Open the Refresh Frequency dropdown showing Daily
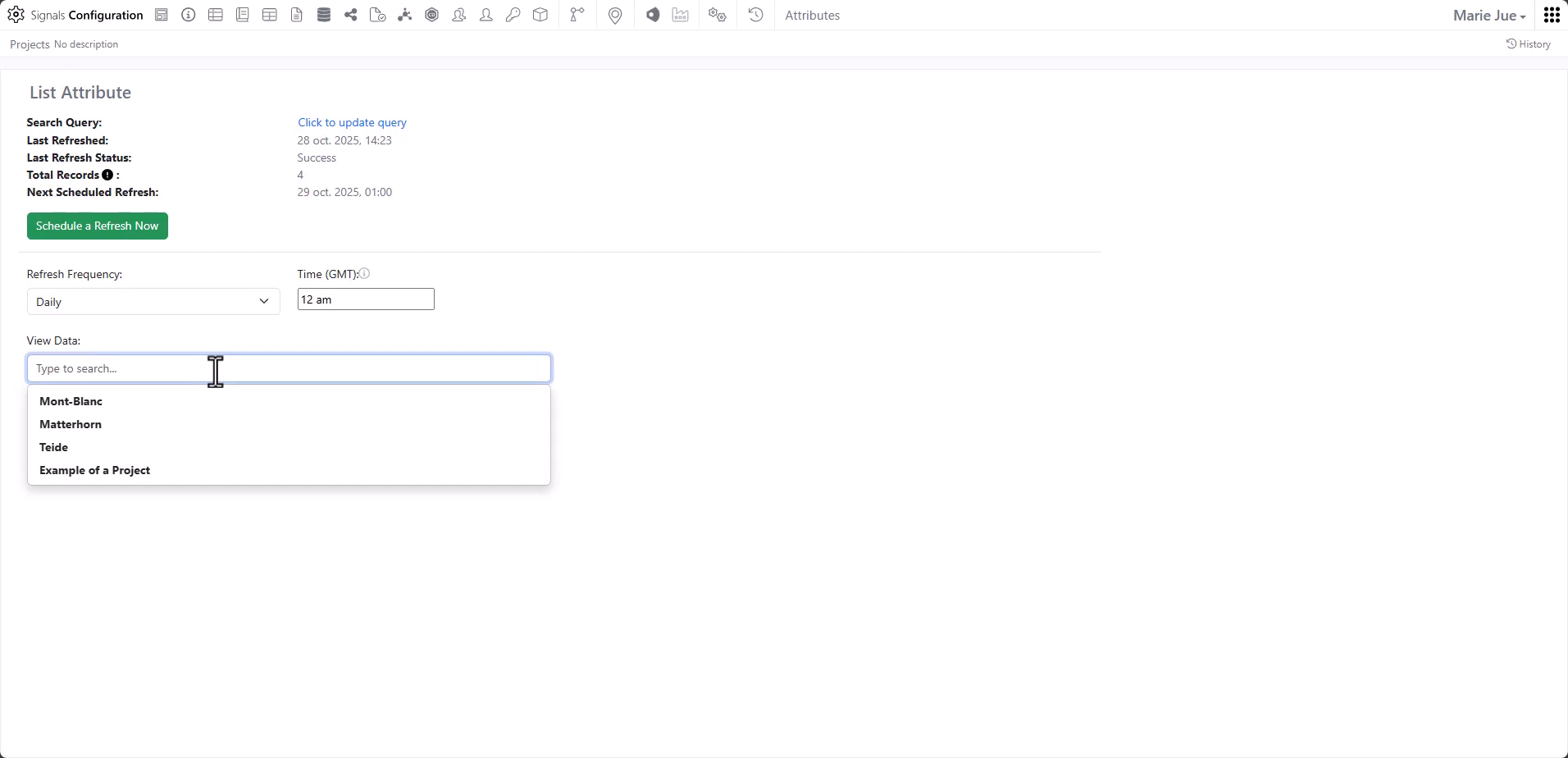The width and height of the screenshot is (1568, 758). coord(153,301)
